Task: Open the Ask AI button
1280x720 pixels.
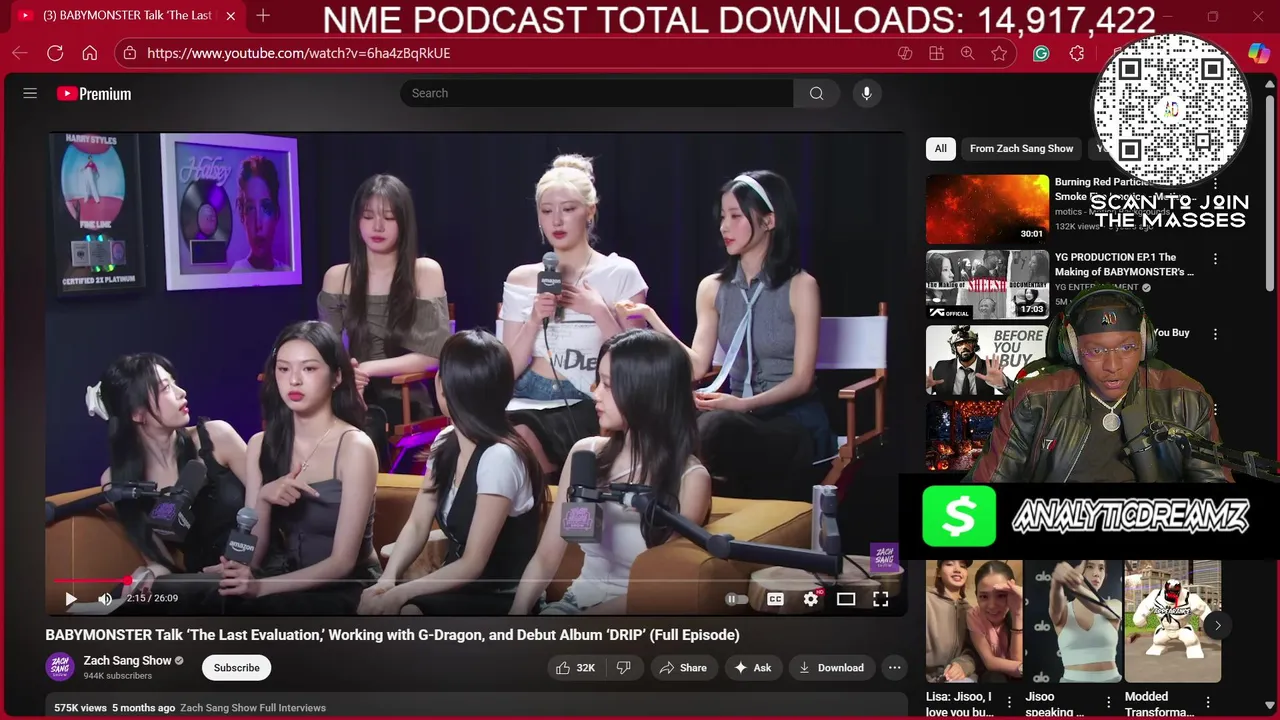Action: [x=752, y=668]
